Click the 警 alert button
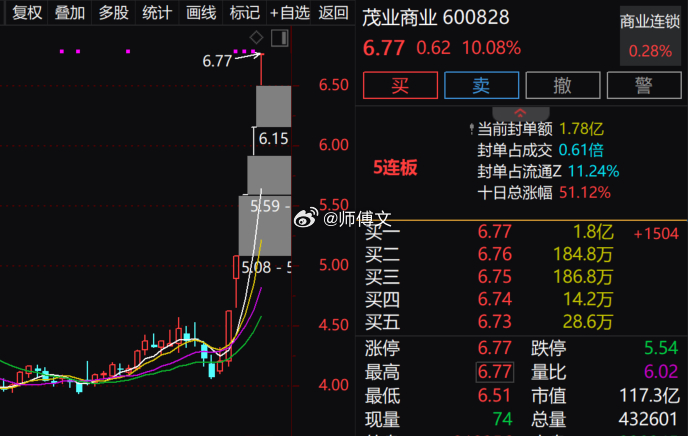 coord(644,85)
